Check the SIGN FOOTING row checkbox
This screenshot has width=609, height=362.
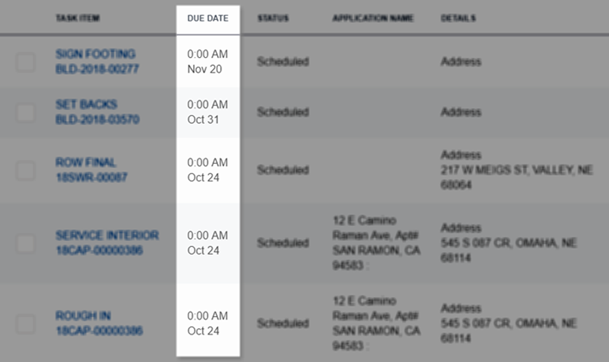[x=26, y=62]
